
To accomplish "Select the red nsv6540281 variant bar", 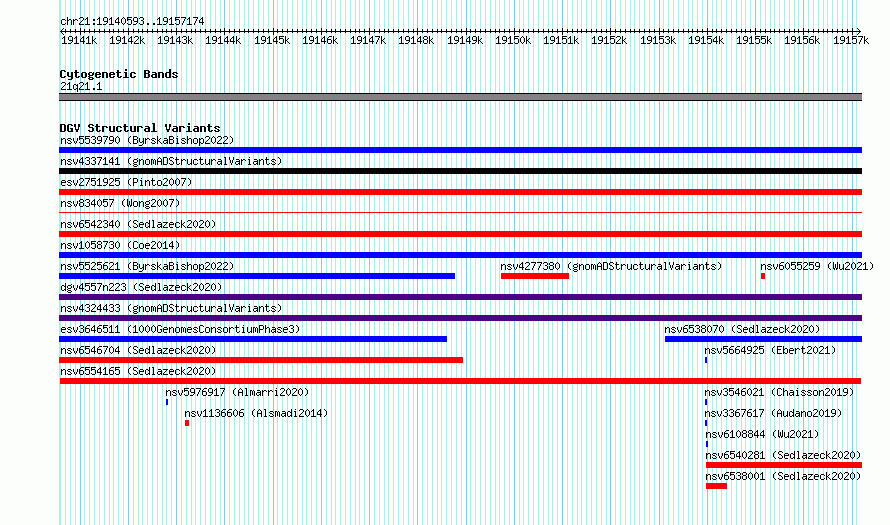I will click(784, 465).
